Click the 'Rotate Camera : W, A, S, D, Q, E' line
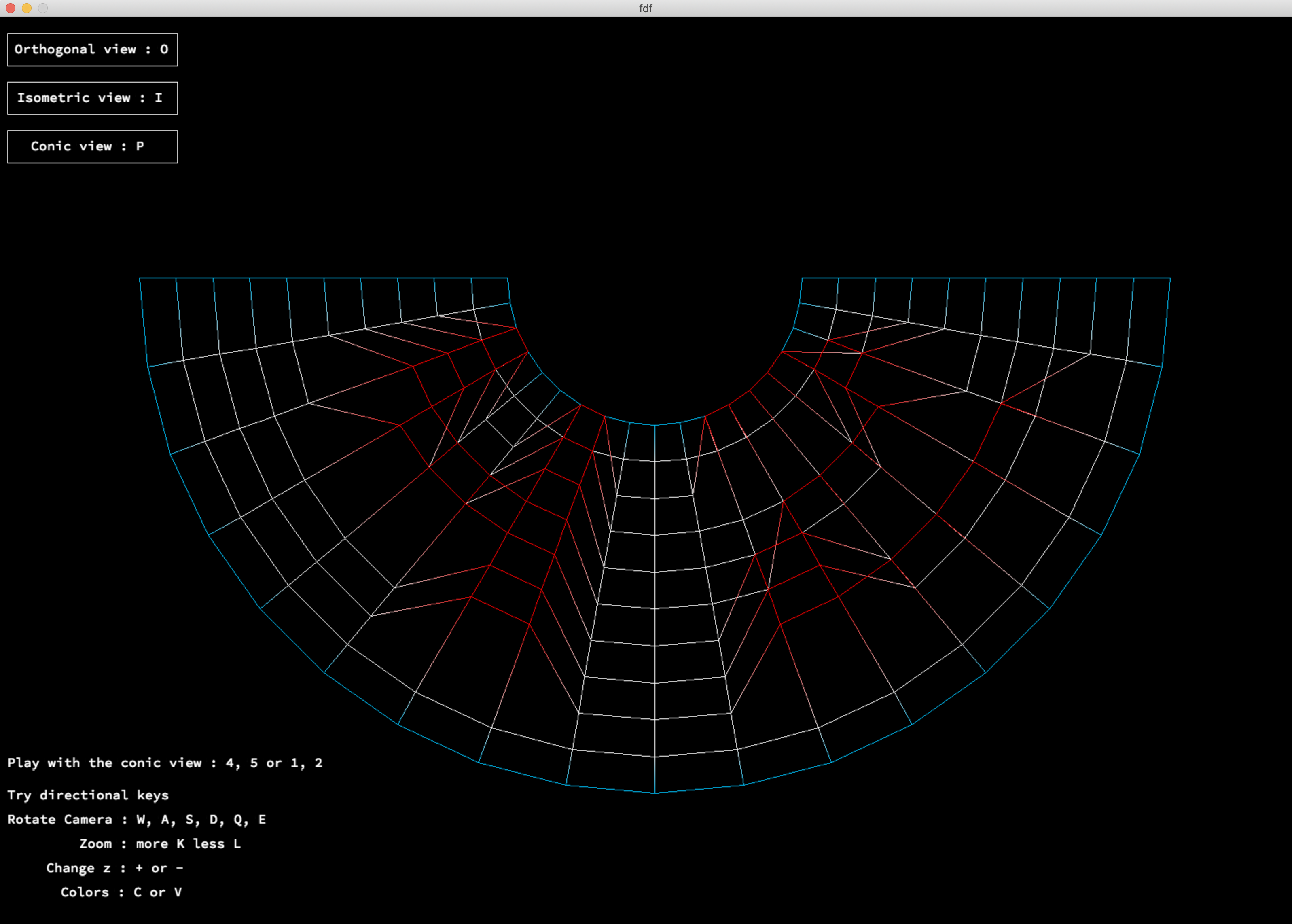The width and height of the screenshot is (1292, 924). click(137, 820)
